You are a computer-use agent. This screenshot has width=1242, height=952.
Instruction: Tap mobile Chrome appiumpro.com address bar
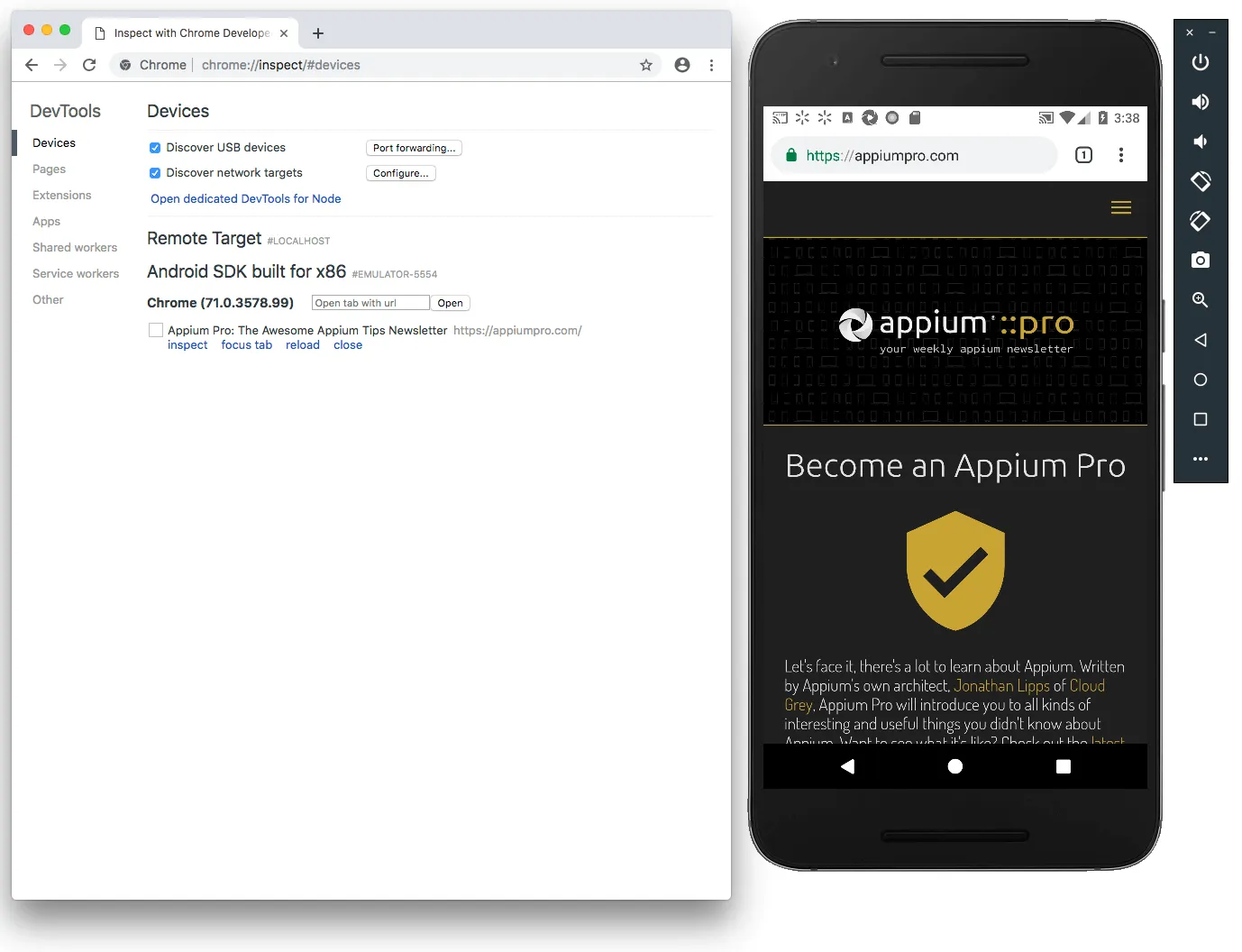[x=914, y=155]
